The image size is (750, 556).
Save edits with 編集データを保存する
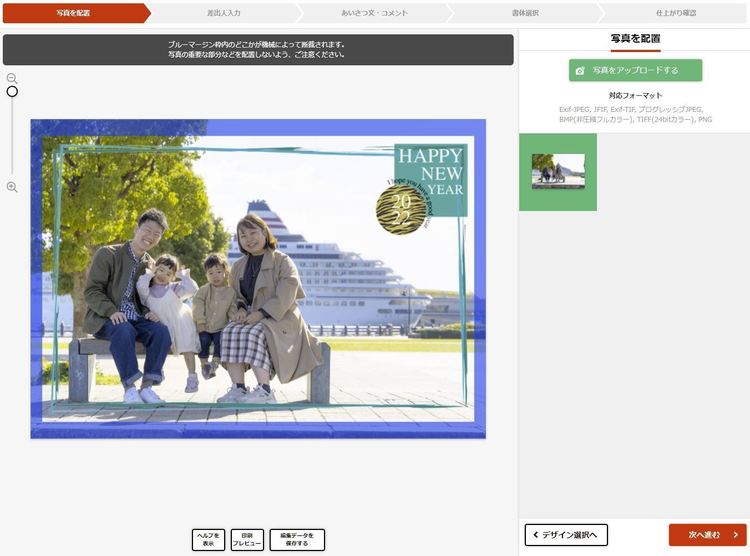point(297,540)
